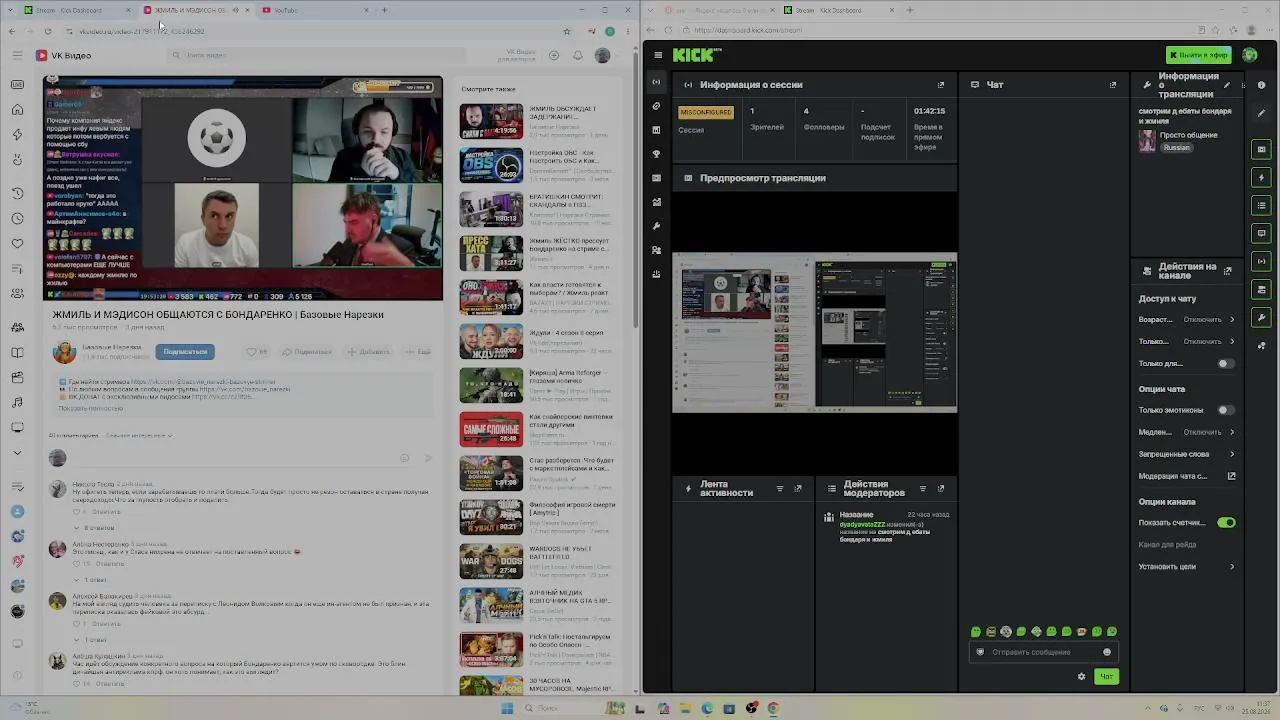Expand Установить цели option

[1187, 567]
